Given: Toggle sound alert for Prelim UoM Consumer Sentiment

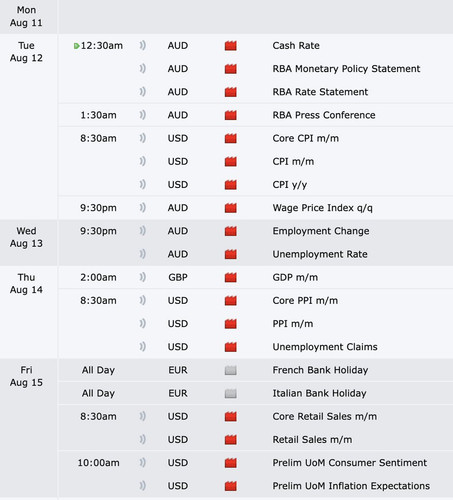Looking at the screenshot, I should [x=142, y=463].
